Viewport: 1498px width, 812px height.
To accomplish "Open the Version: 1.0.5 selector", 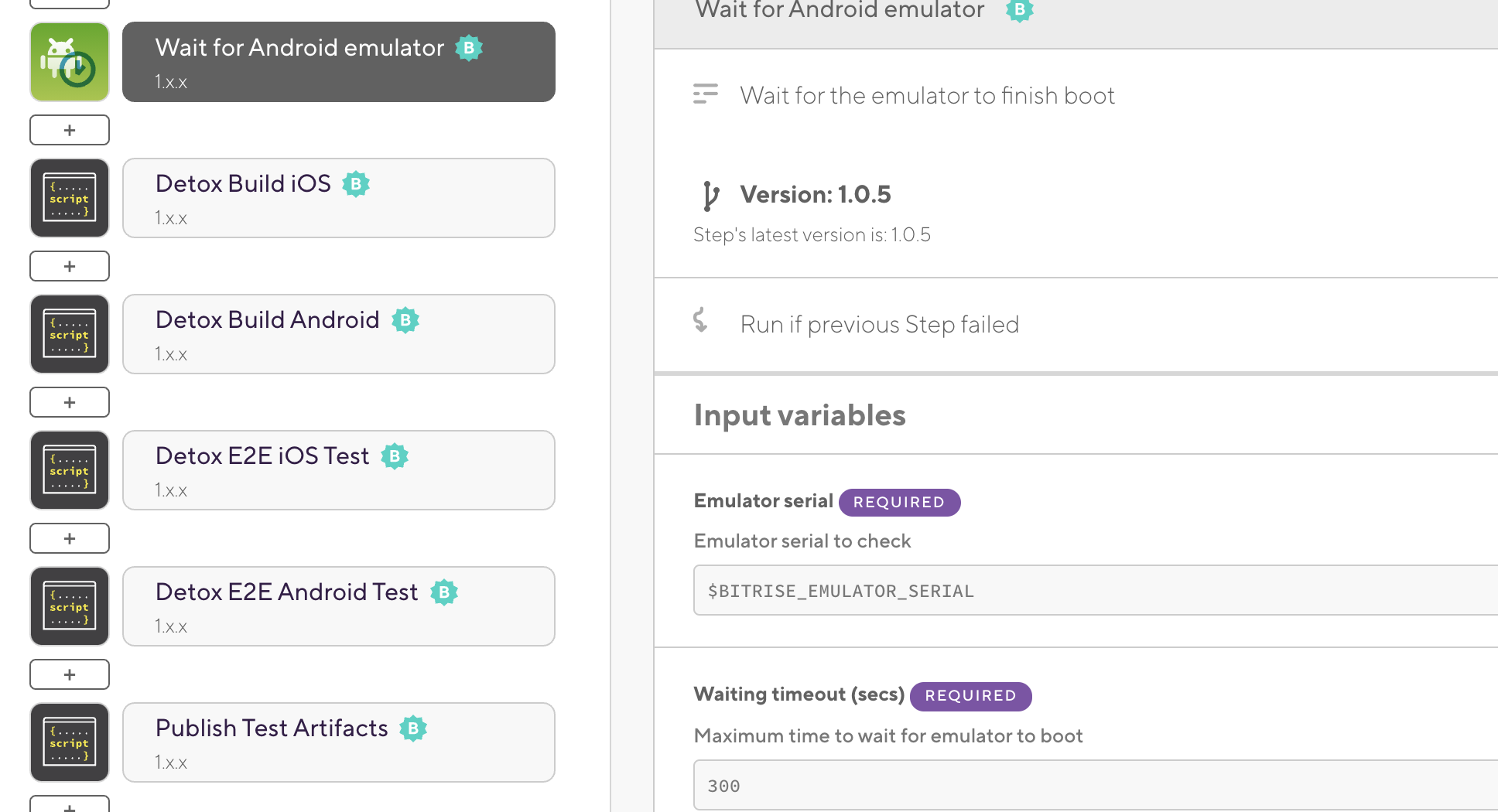I will pos(816,194).
